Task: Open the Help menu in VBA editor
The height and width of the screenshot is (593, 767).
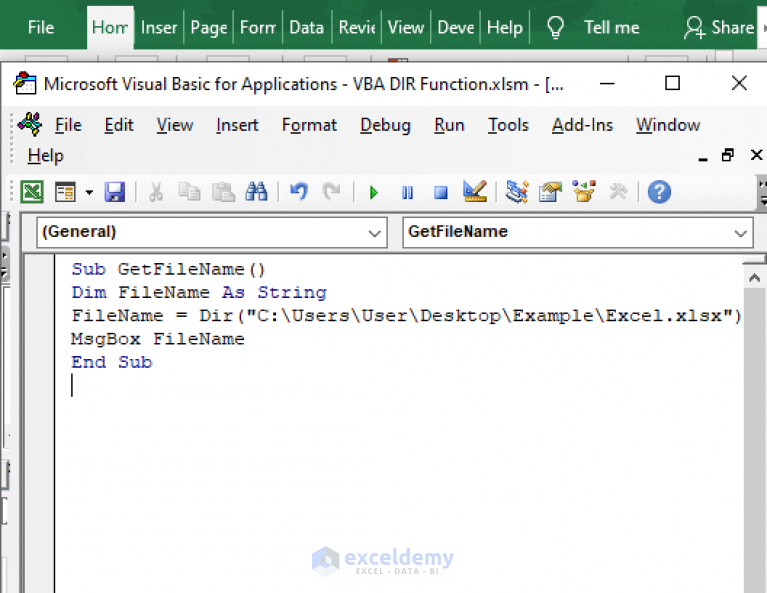Action: point(45,156)
